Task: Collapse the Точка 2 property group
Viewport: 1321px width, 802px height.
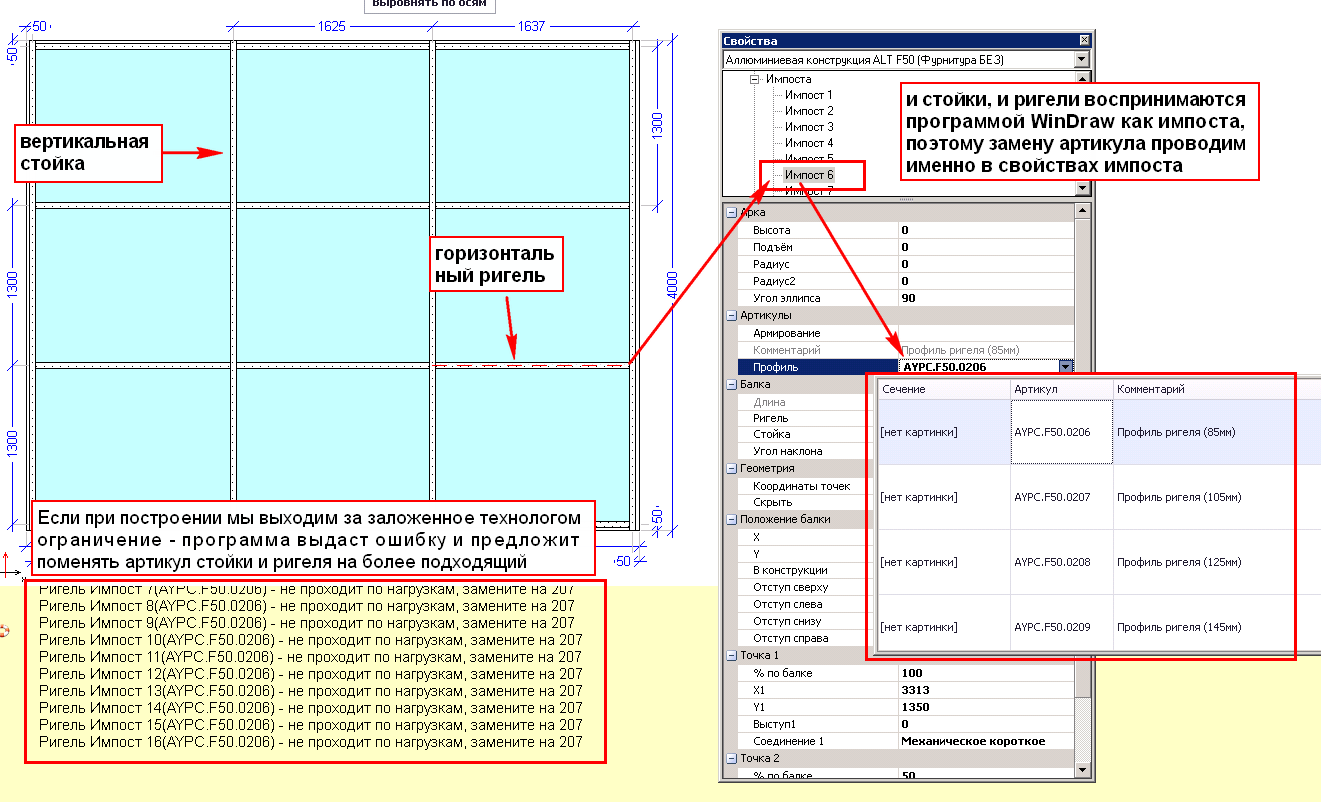Action: [x=731, y=758]
